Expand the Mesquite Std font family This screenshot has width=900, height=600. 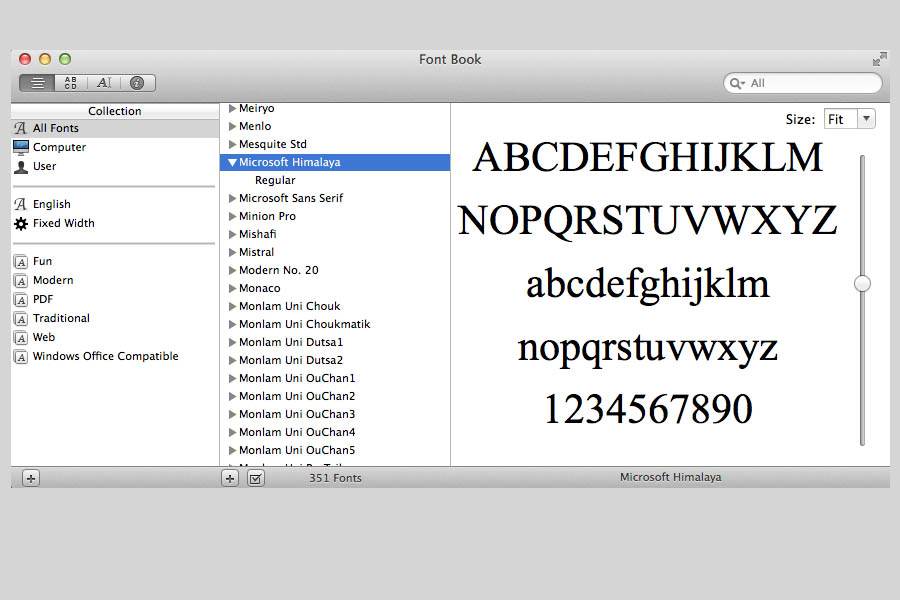tap(232, 144)
